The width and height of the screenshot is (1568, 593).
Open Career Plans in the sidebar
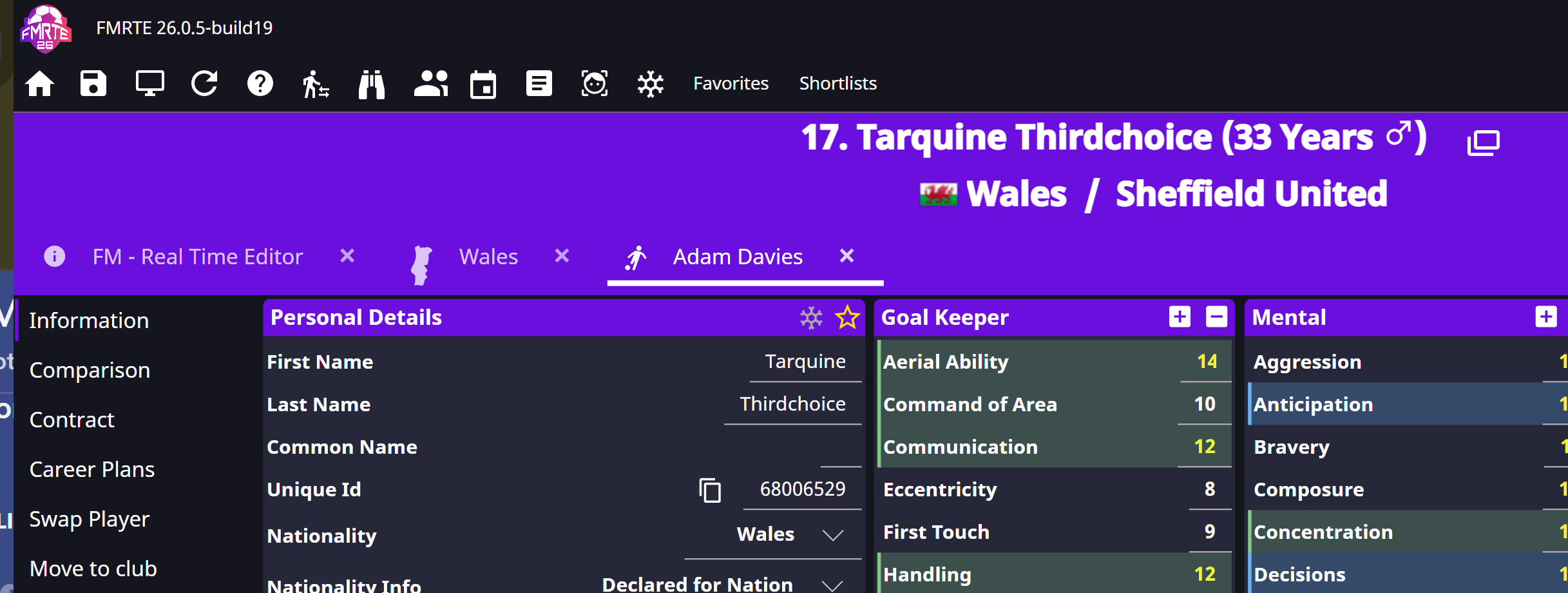[92, 469]
